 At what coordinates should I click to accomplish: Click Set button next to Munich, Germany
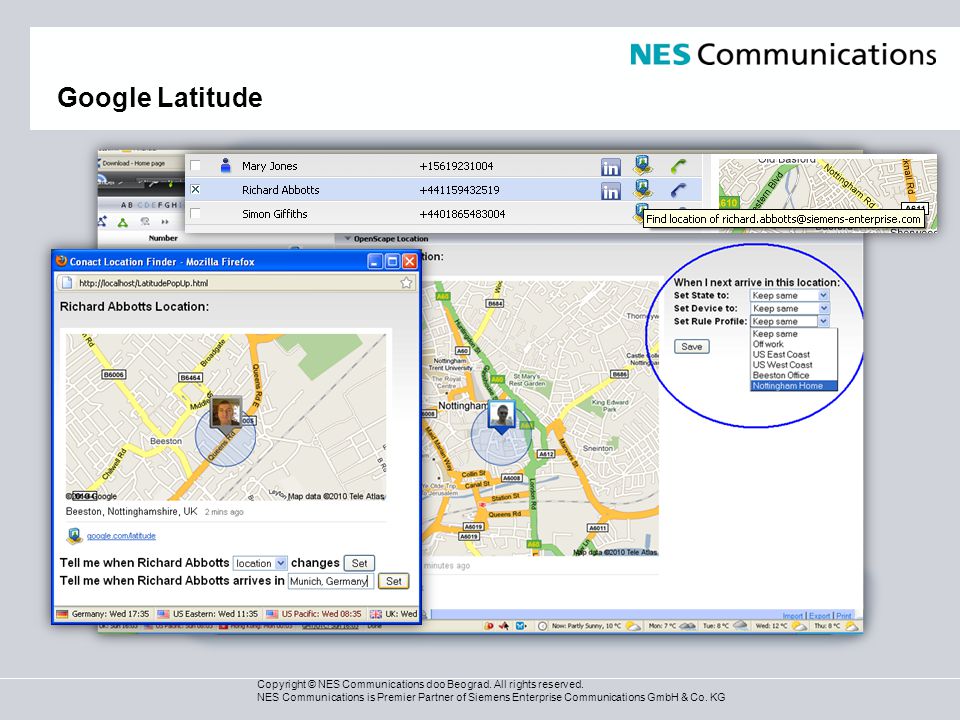tap(394, 581)
